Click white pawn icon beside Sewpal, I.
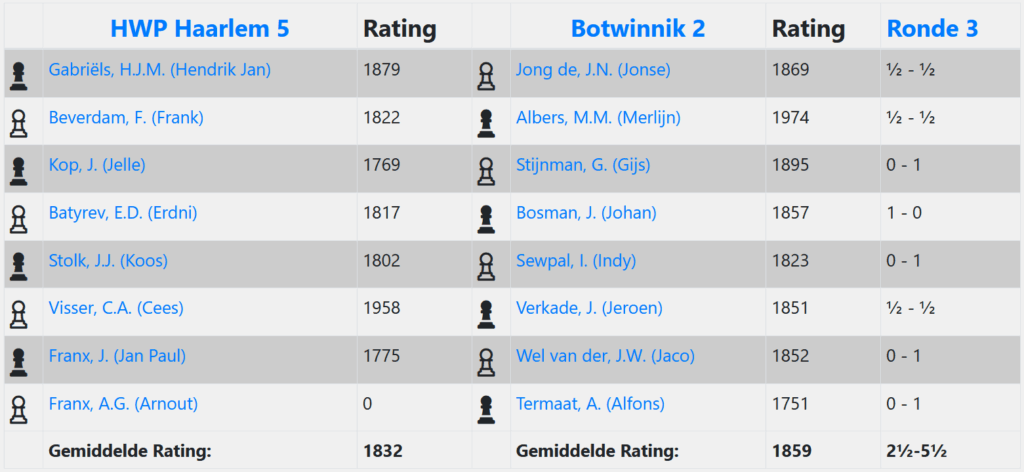The height and width of the screenshot is (472, 1024). (486, 266)
